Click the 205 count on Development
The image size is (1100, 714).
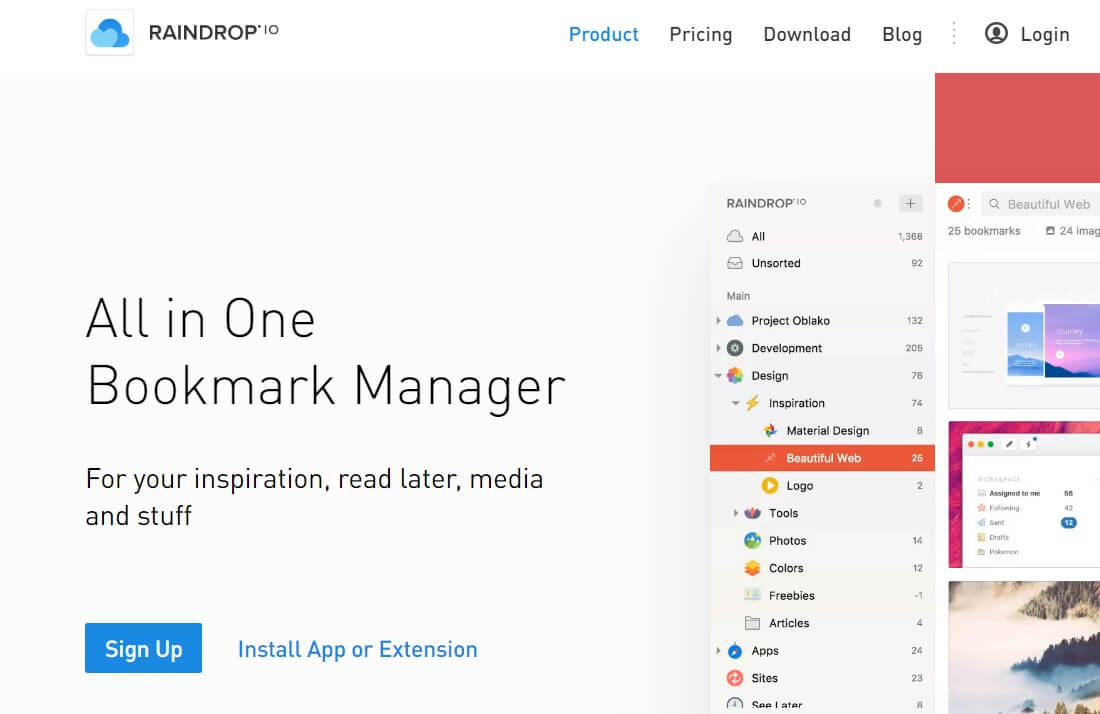pos(914,348)
